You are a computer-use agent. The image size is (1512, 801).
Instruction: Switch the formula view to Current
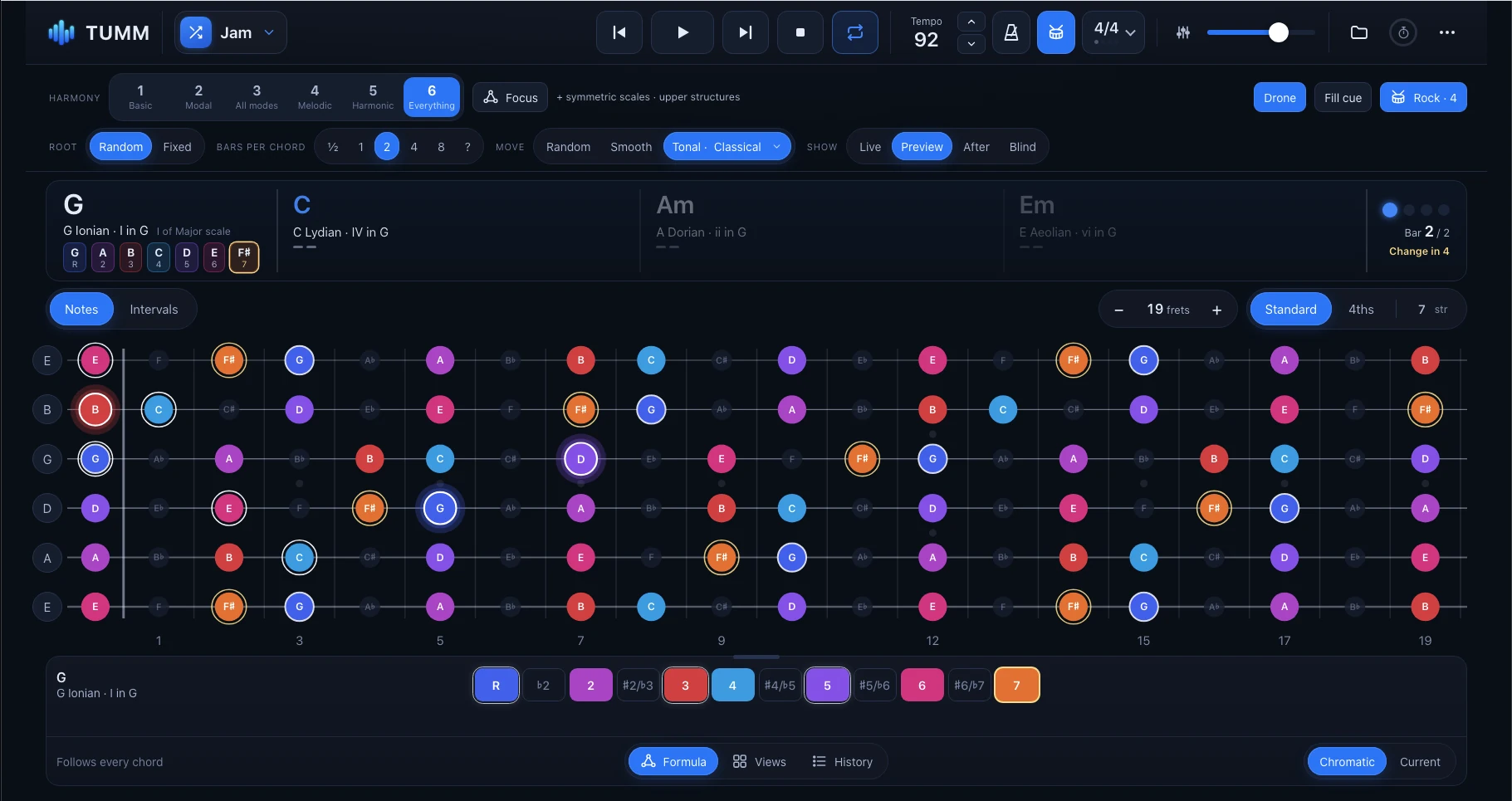1419,761
